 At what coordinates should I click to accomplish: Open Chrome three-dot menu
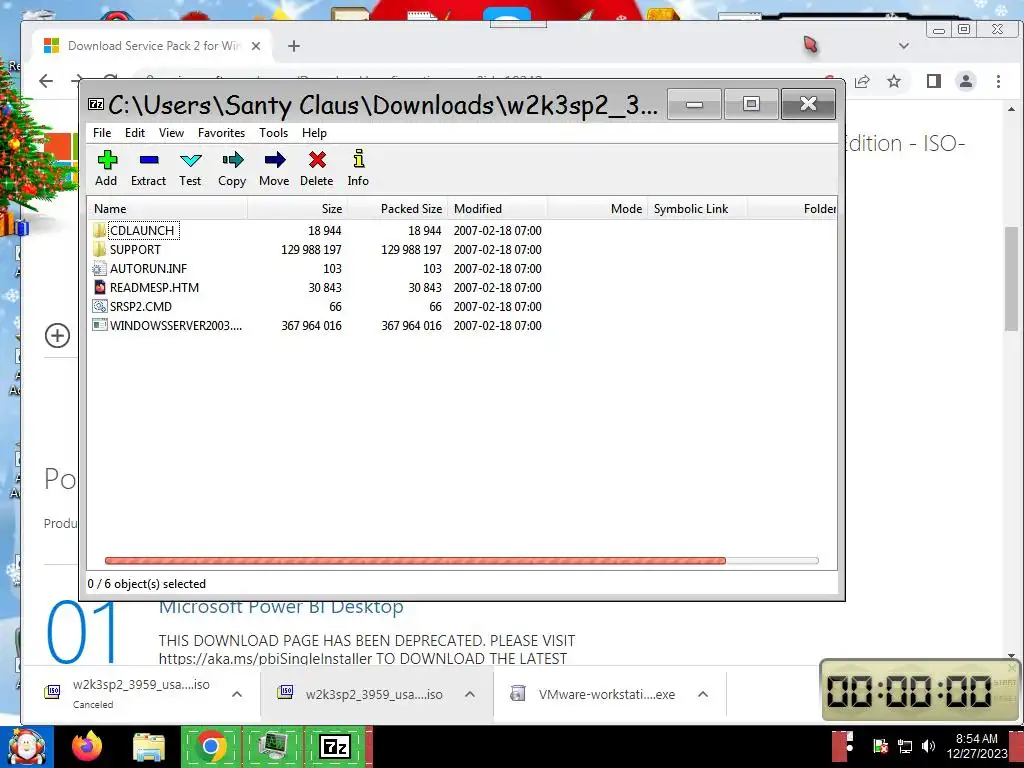coord(998,81)
